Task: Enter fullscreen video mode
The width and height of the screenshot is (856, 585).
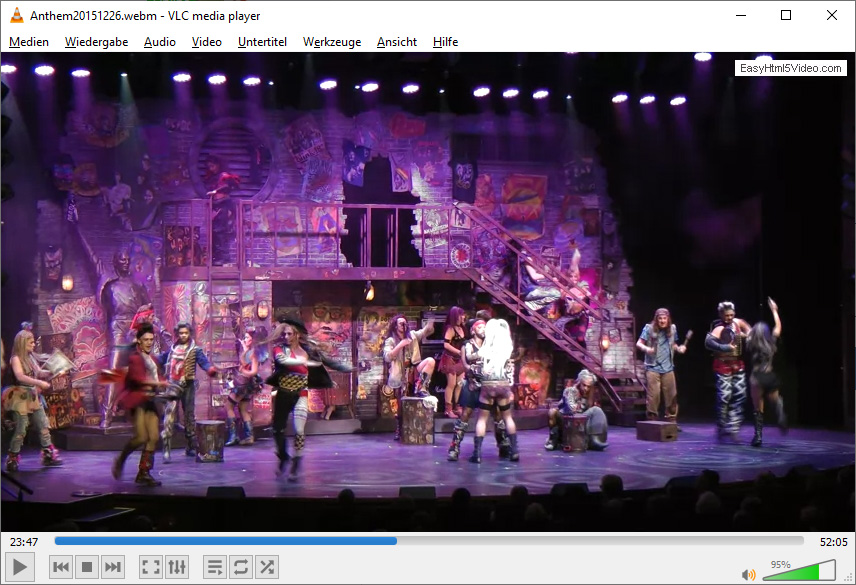Action: (151, 568)
